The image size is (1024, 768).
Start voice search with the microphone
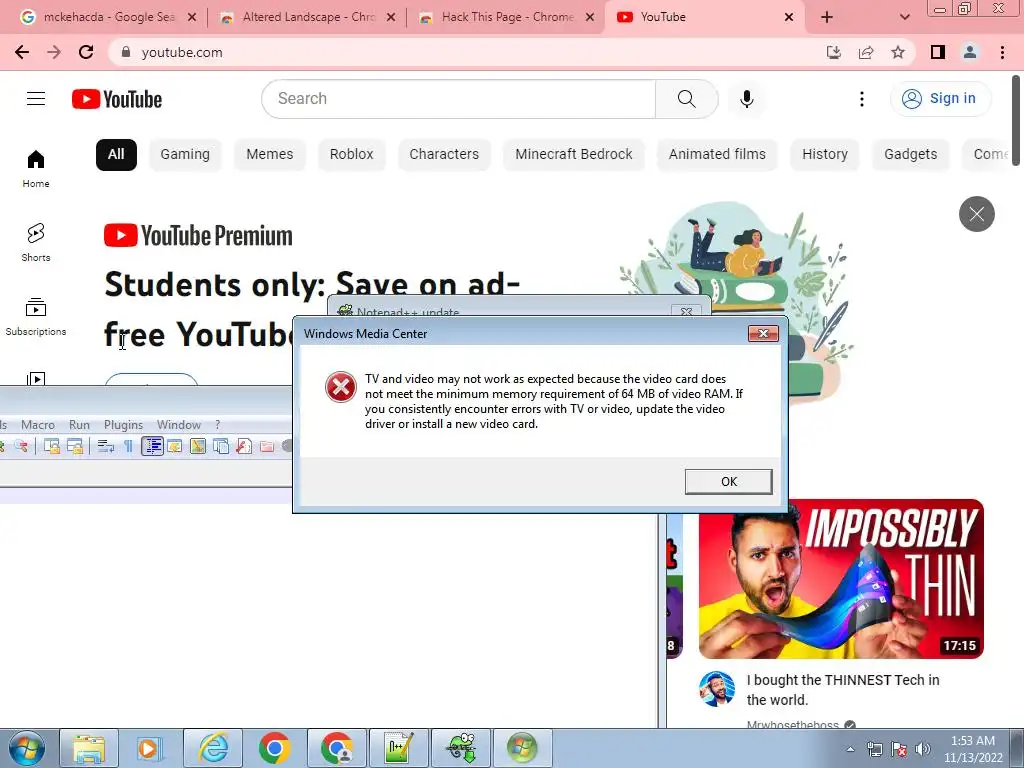[746, 99]
